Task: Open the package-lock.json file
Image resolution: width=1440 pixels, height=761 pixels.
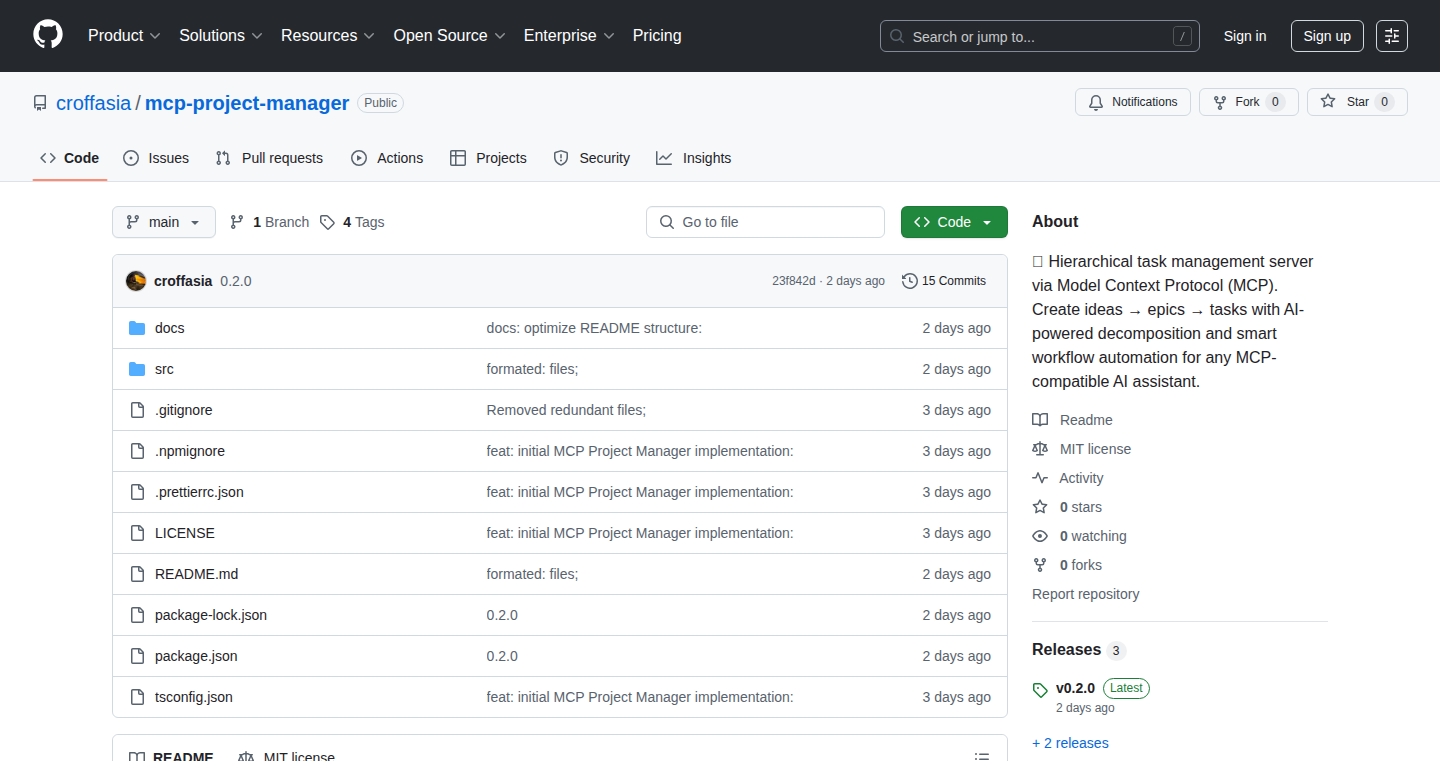Action: (211, 615)
